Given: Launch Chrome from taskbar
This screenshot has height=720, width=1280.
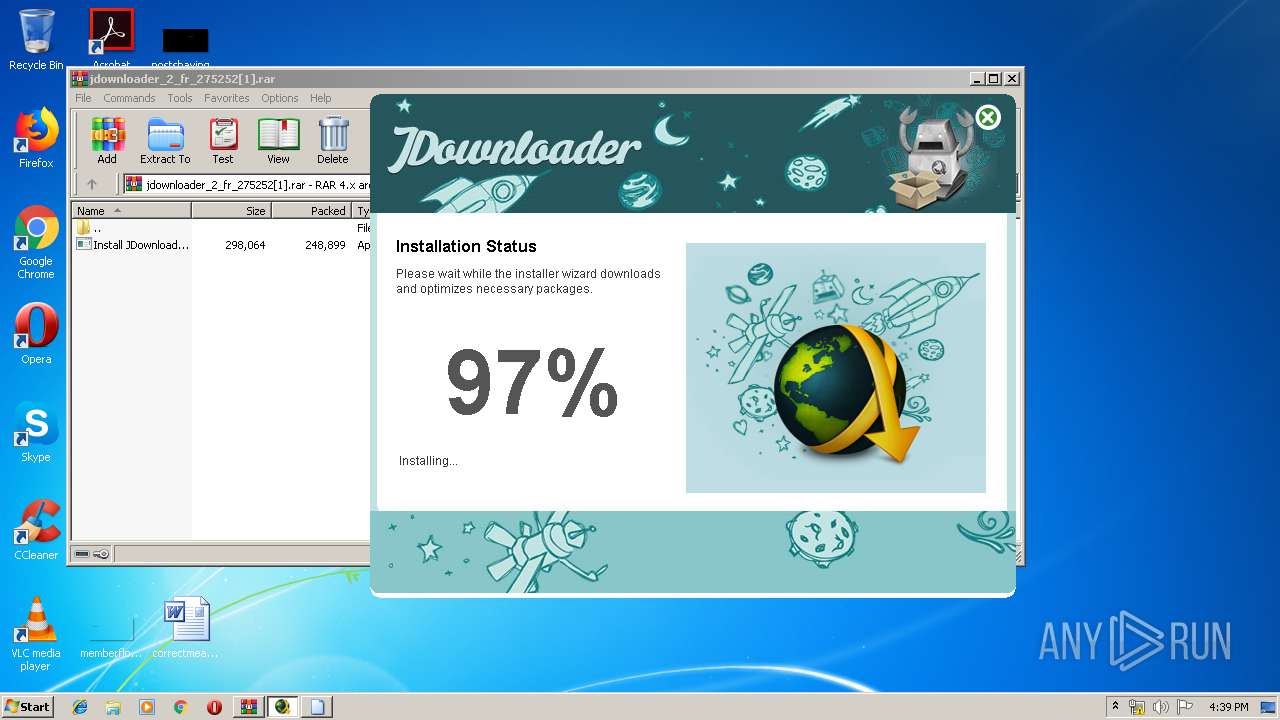Looking at the screenshot, I should (x=180, y=707).
